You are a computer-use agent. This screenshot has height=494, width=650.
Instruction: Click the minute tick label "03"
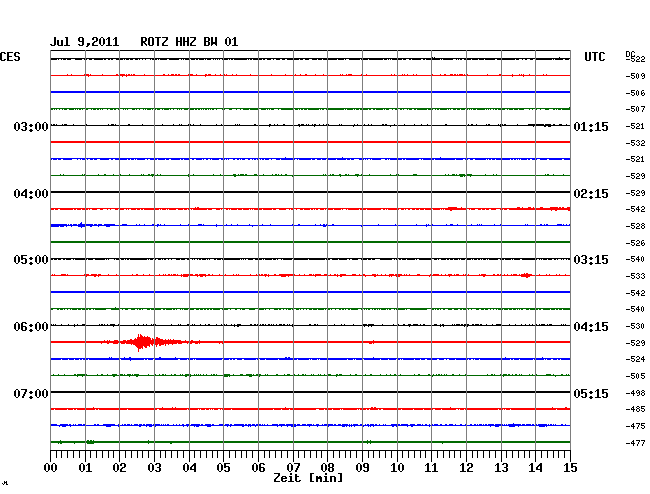pyautogui.click(x=154, y=468)
